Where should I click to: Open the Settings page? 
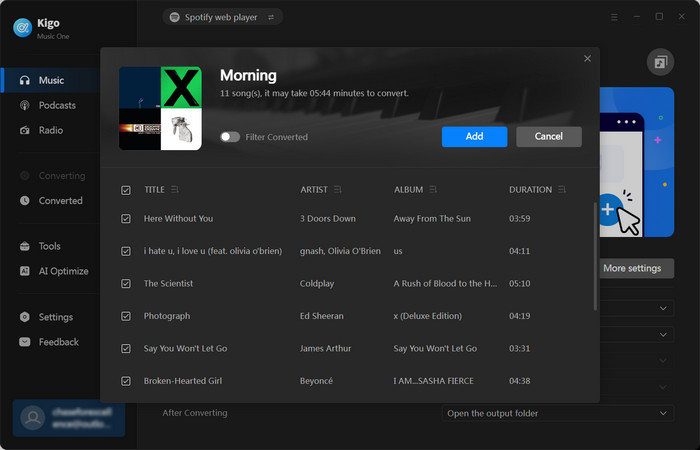click(55, 317)
